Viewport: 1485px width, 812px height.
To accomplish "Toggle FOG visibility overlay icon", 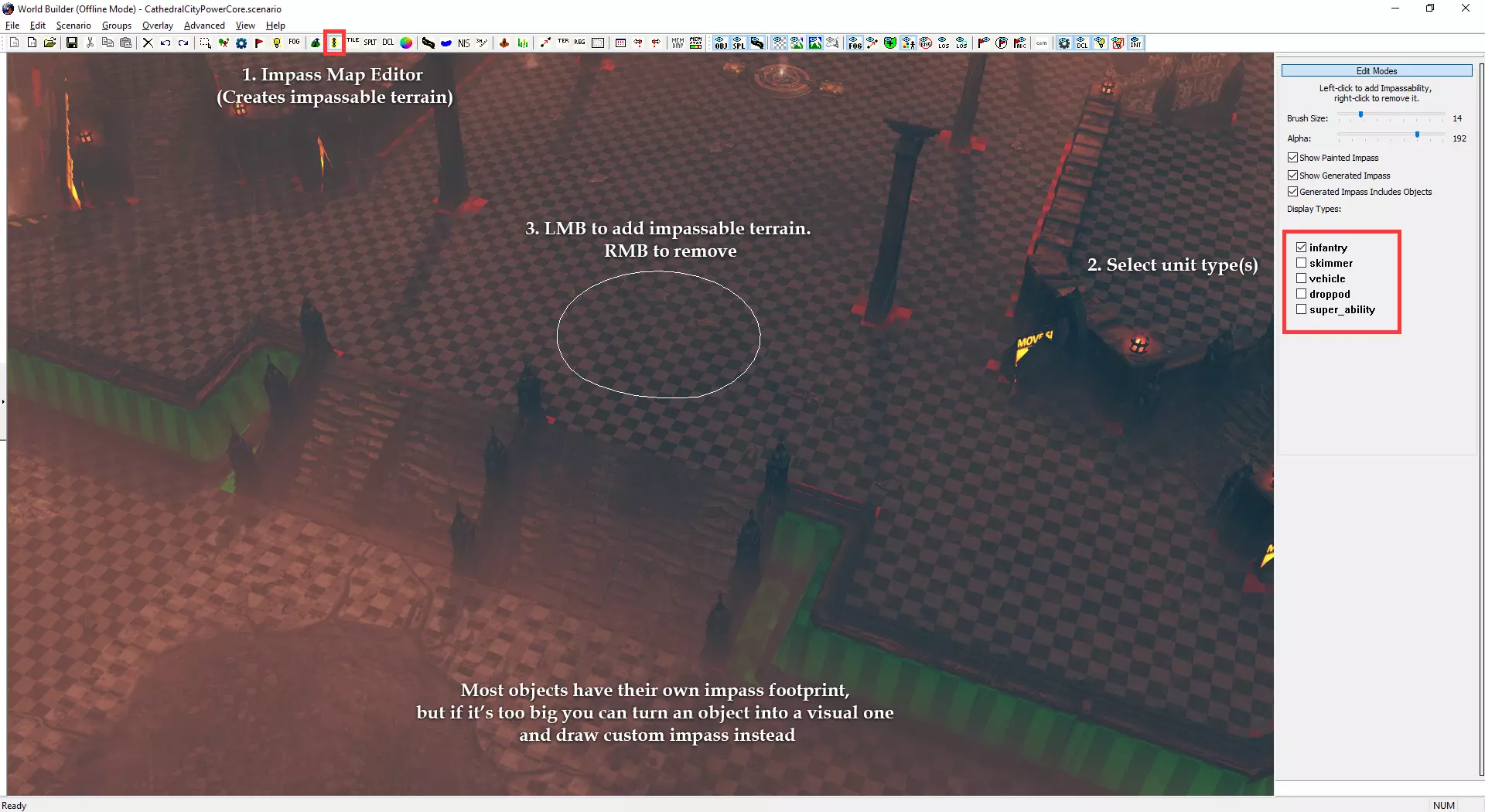I will point(855,43).
